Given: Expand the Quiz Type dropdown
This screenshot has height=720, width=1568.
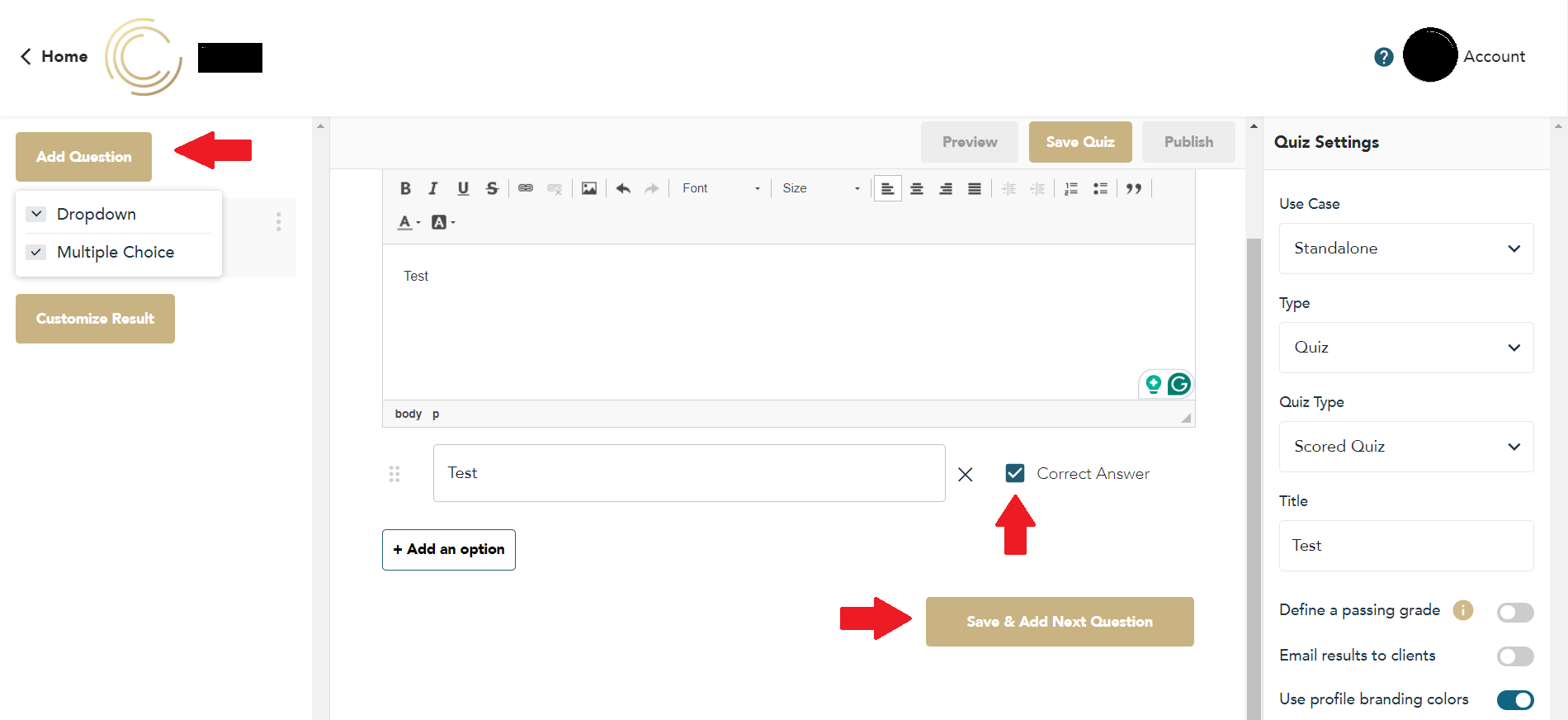Looking at the screenshot, I should click(x=1405, y=447).
